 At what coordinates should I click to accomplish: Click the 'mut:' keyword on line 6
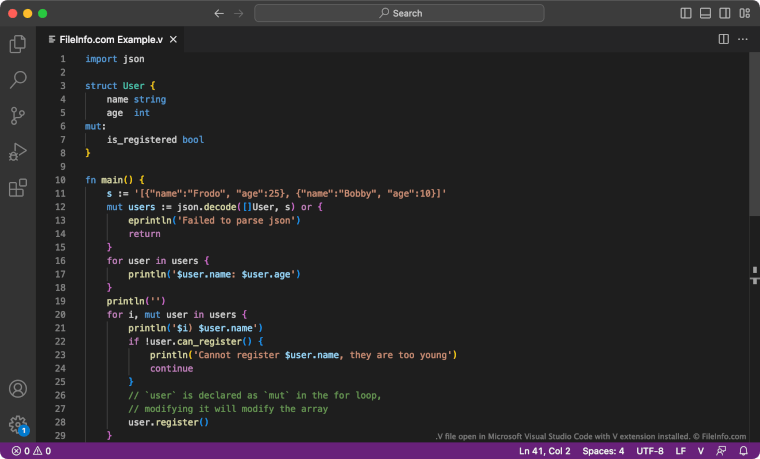click(x=95, y=126)
